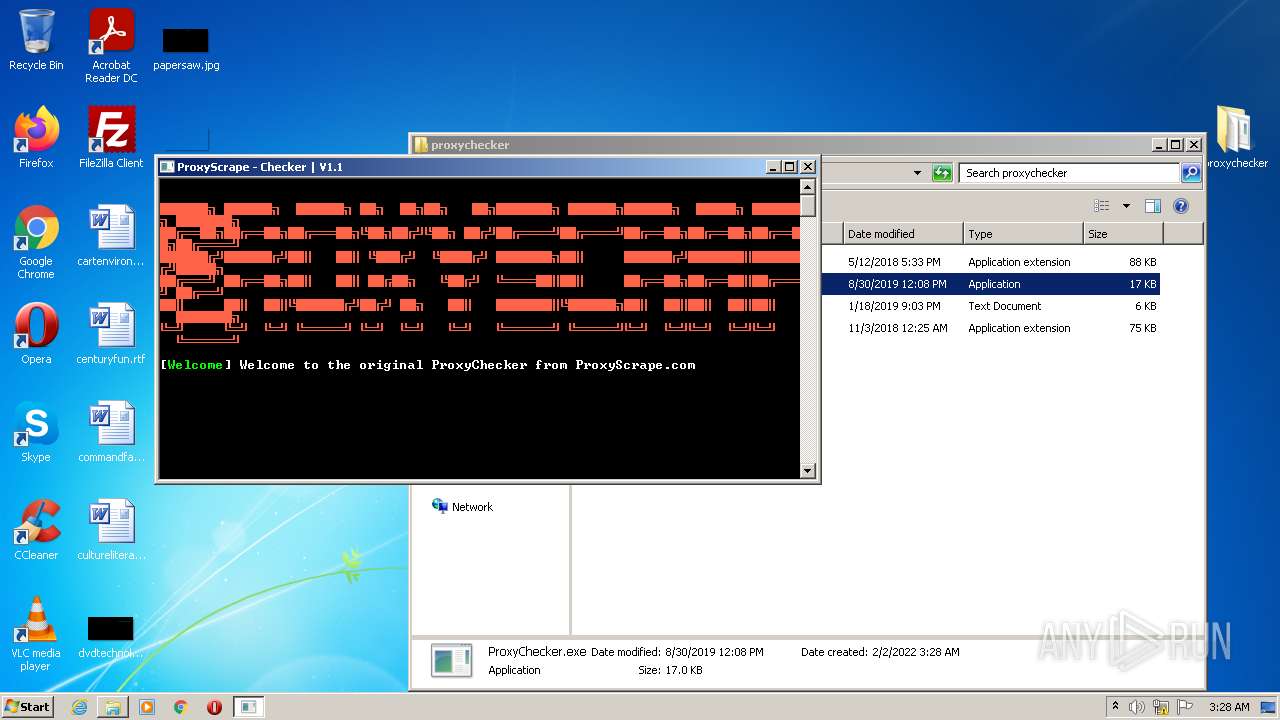
Task: Open the Firefox desktop shortcut
Action: 36,137
